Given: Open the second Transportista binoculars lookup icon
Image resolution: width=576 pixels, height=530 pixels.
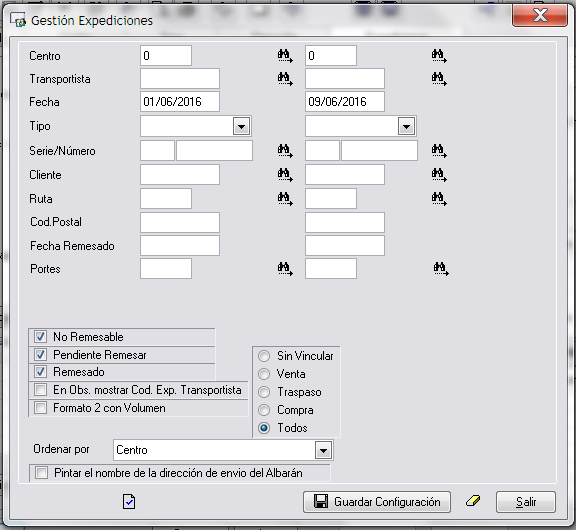Looking at the screenshot, I should coord(439,79).
